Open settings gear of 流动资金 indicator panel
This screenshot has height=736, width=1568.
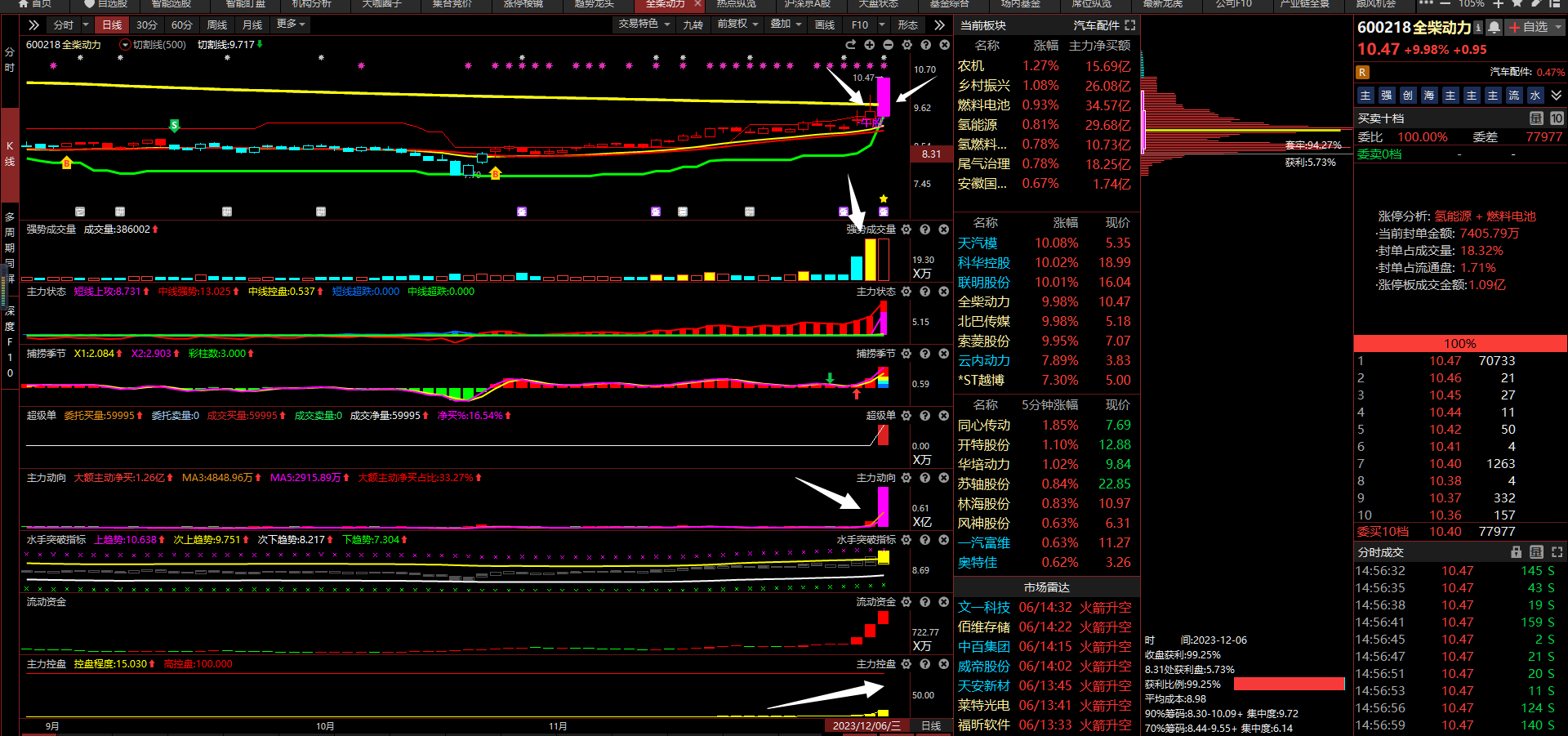[x=906, y=602]
